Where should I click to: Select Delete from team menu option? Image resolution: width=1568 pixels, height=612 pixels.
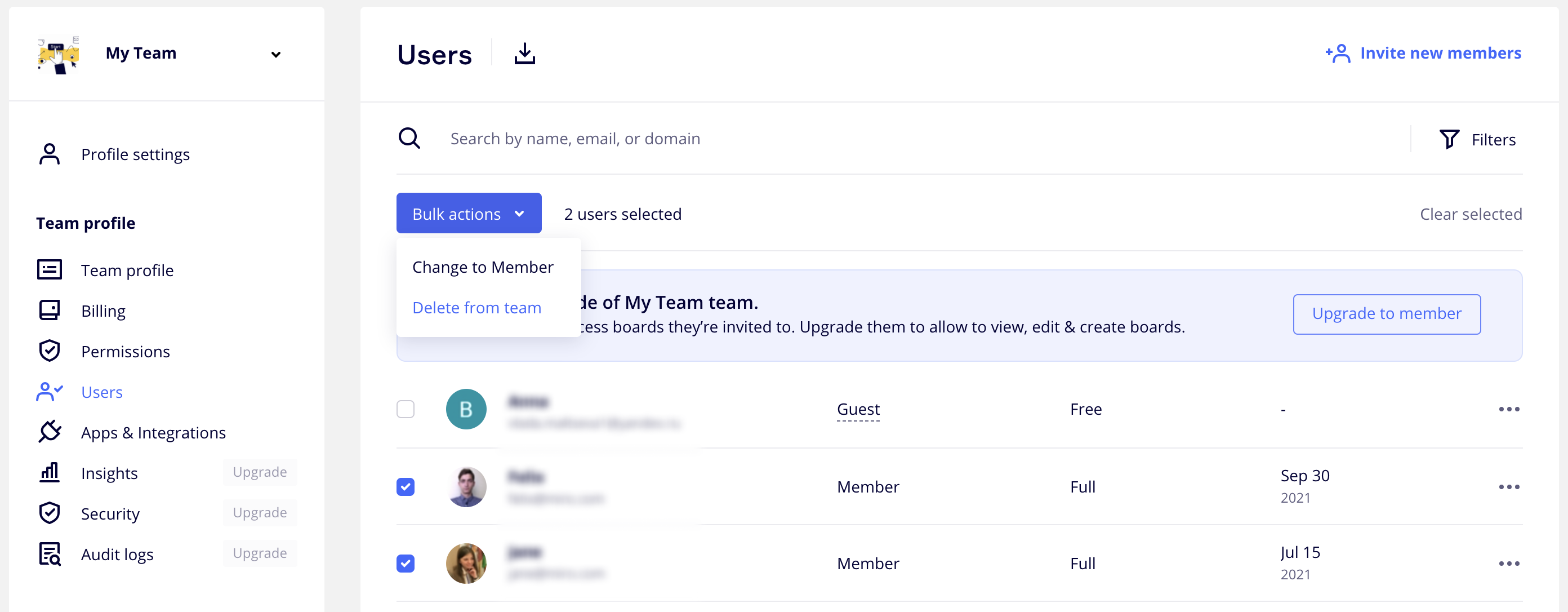[476, 308]
